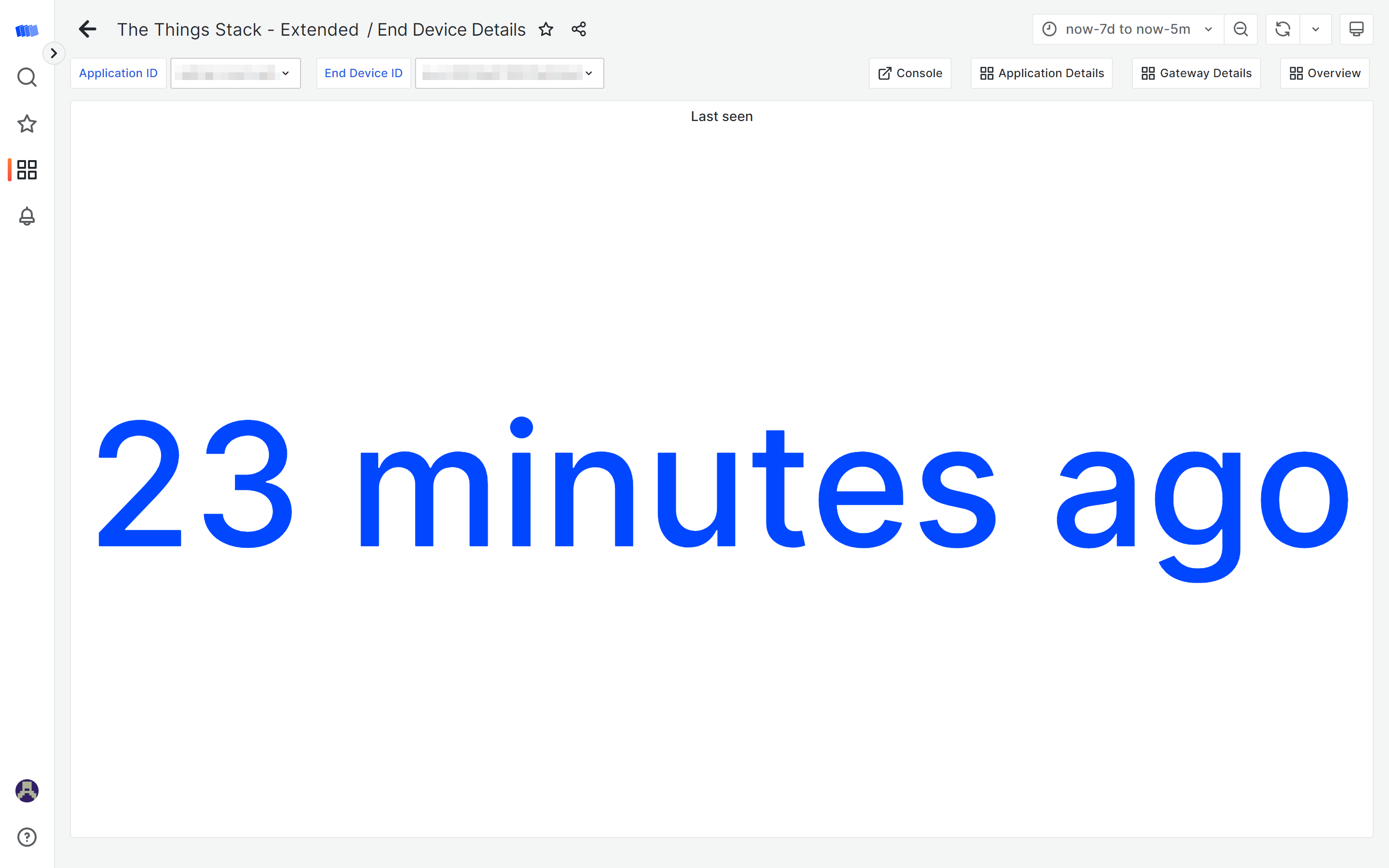The width and height of the screenshot is (1389, 868).
Task: Click the share dashboard icon
Action: pyautogui.click(x=579, y=29)
